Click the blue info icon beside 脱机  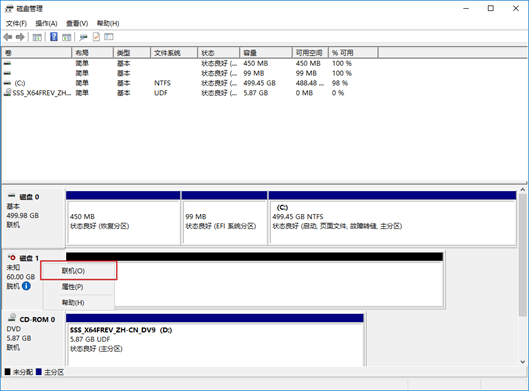pos(26,286)
